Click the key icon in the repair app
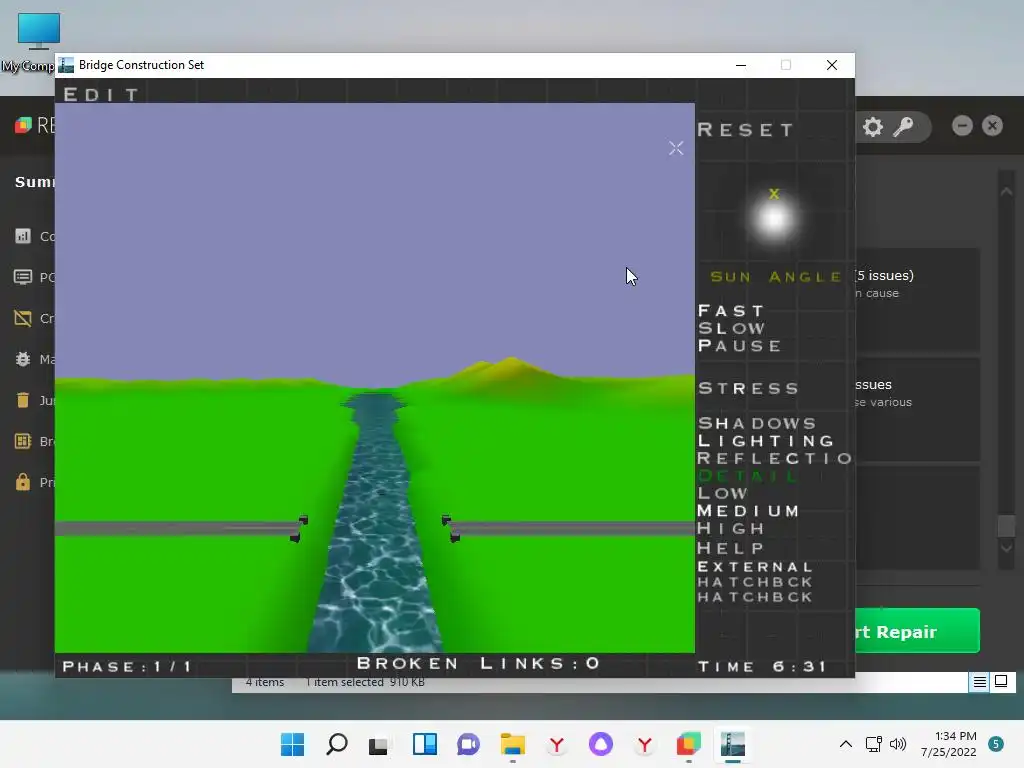This screenshot has width=1024, height=768. (x=903, y=127)
